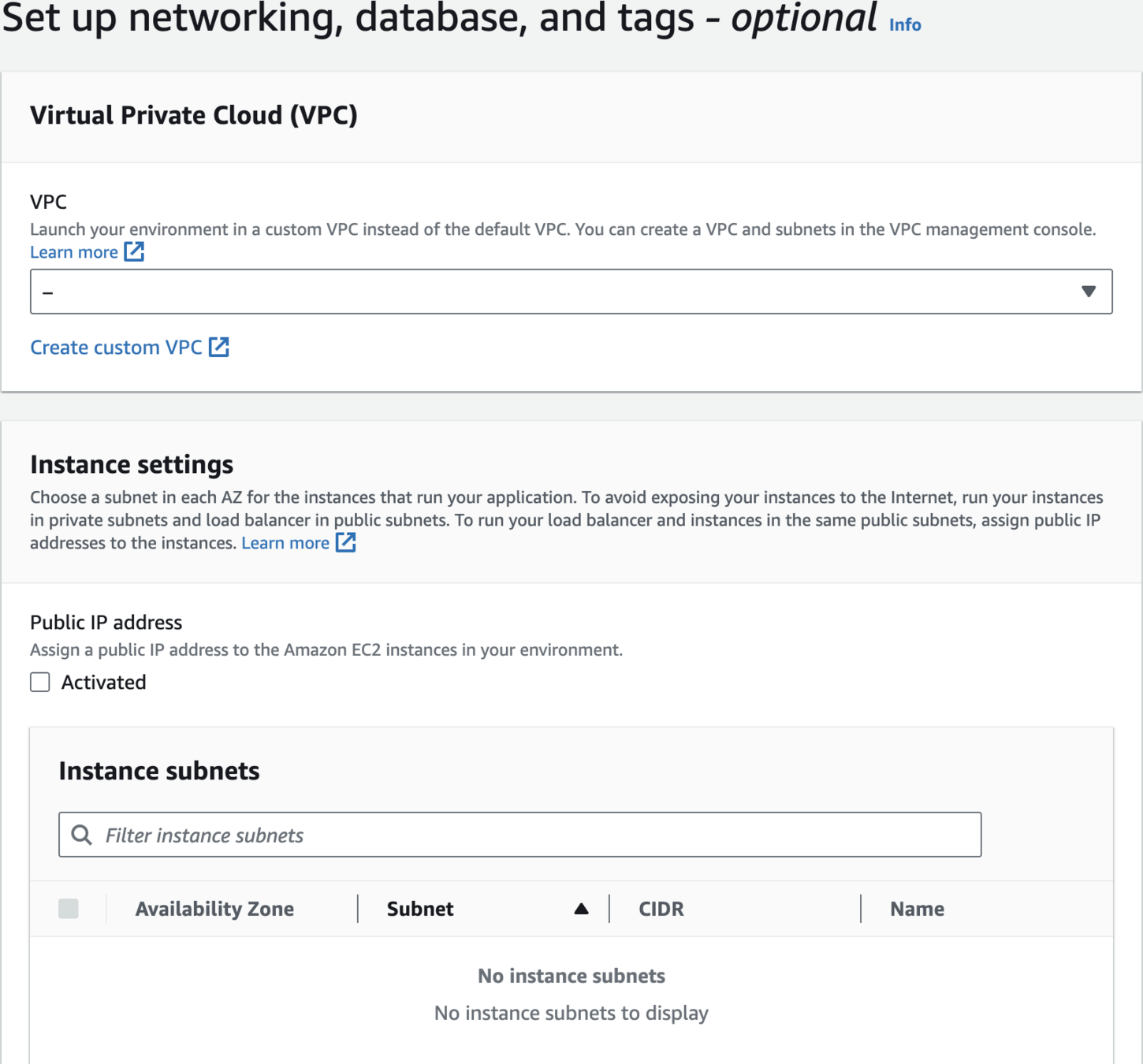Open Learn more in Instance settings description
Screen dimensions: 1143x1064
[x=285, y=543]
